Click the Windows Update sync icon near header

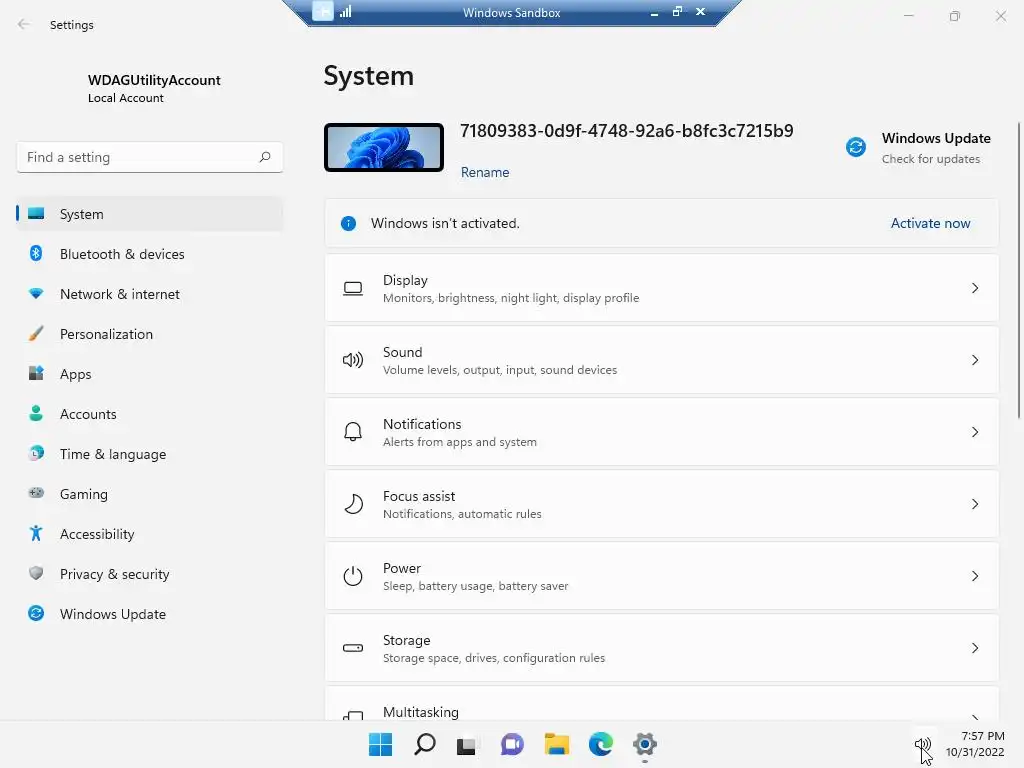[856, 147]
